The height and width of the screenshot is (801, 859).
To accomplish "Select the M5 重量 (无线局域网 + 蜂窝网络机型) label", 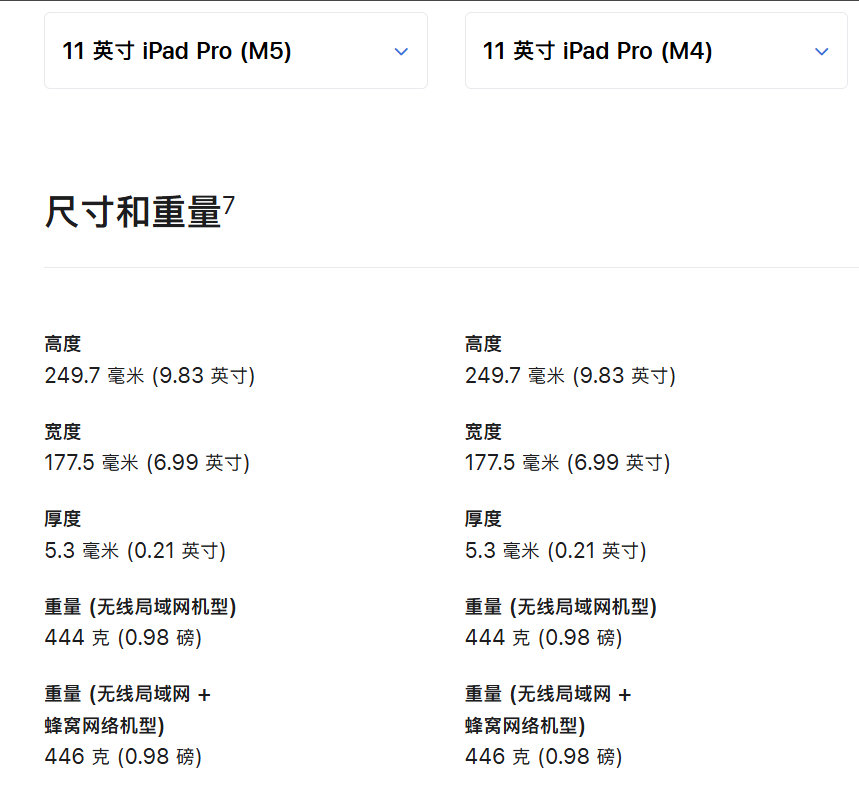I will [x=128, y=710].
